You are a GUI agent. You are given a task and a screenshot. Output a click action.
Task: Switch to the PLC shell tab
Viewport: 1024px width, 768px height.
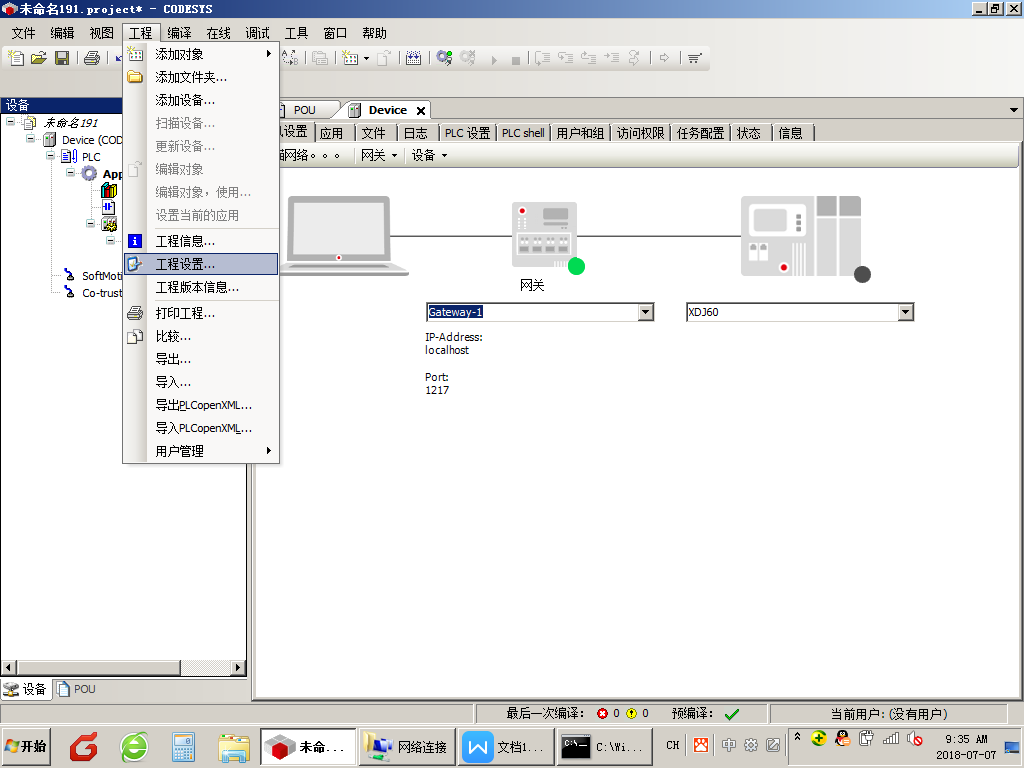pos(523,133)
